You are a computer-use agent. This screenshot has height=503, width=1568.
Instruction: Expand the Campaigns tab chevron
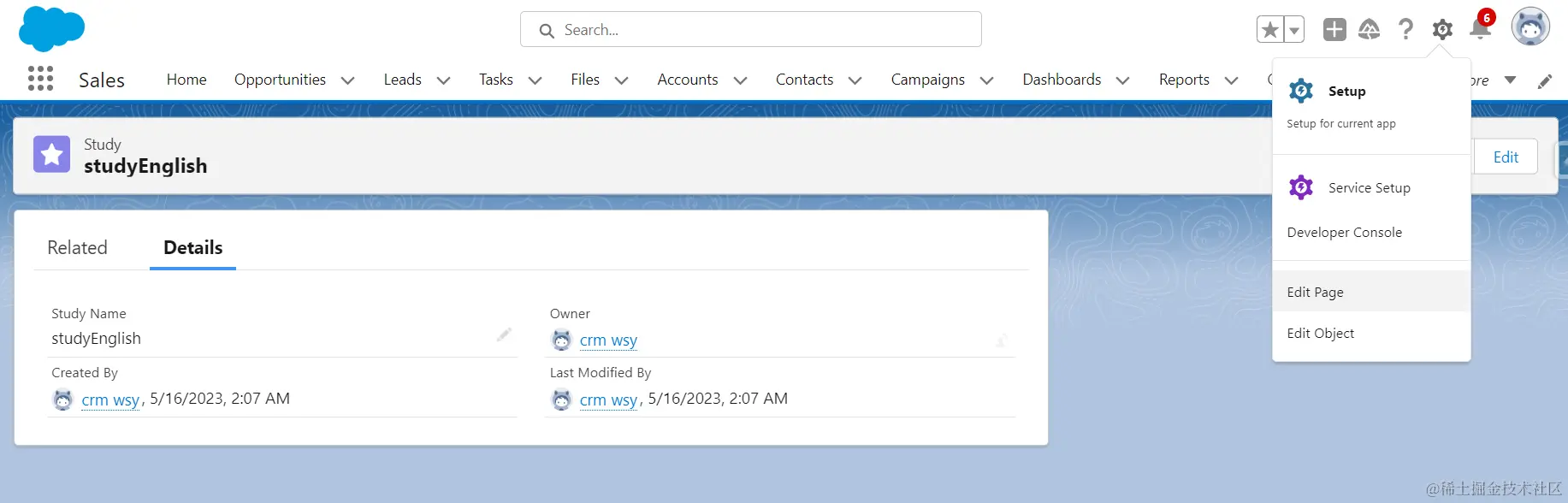click(986, 80)
